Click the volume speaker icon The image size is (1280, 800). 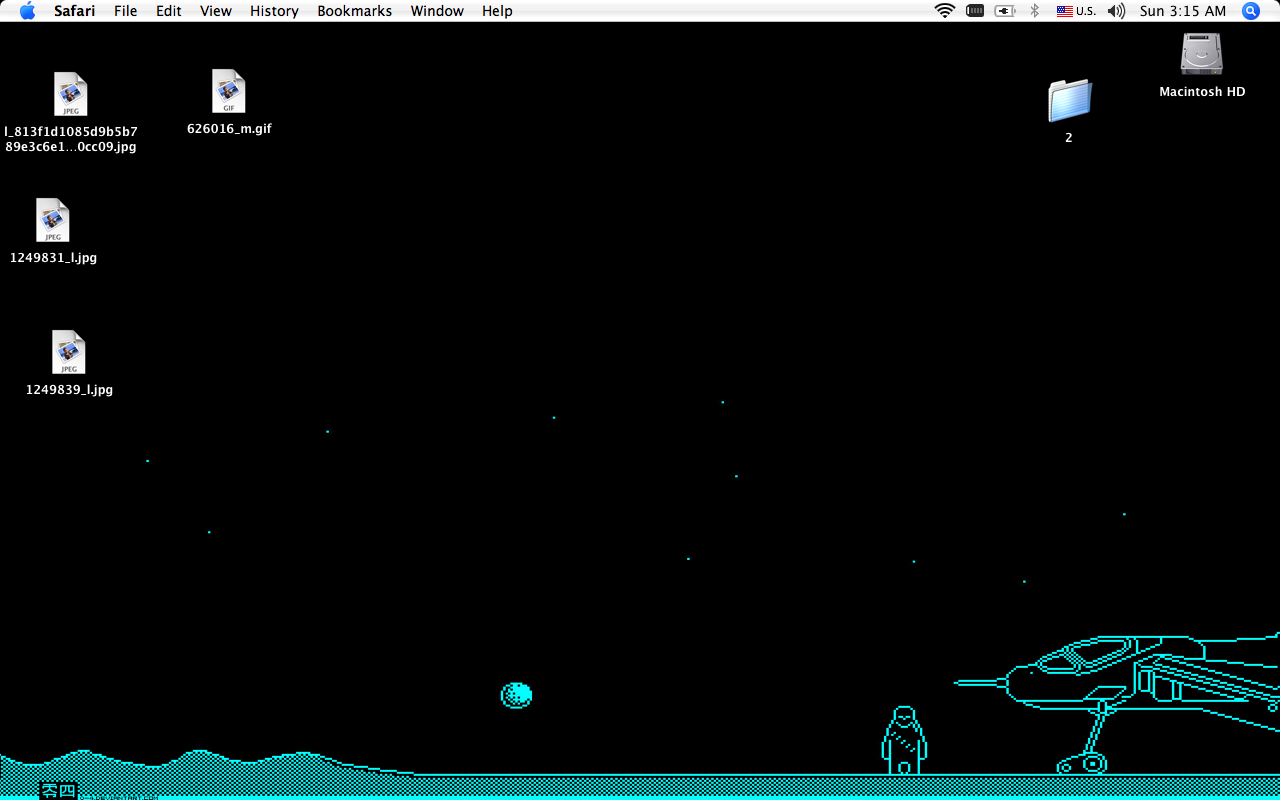pos(1117,11)
